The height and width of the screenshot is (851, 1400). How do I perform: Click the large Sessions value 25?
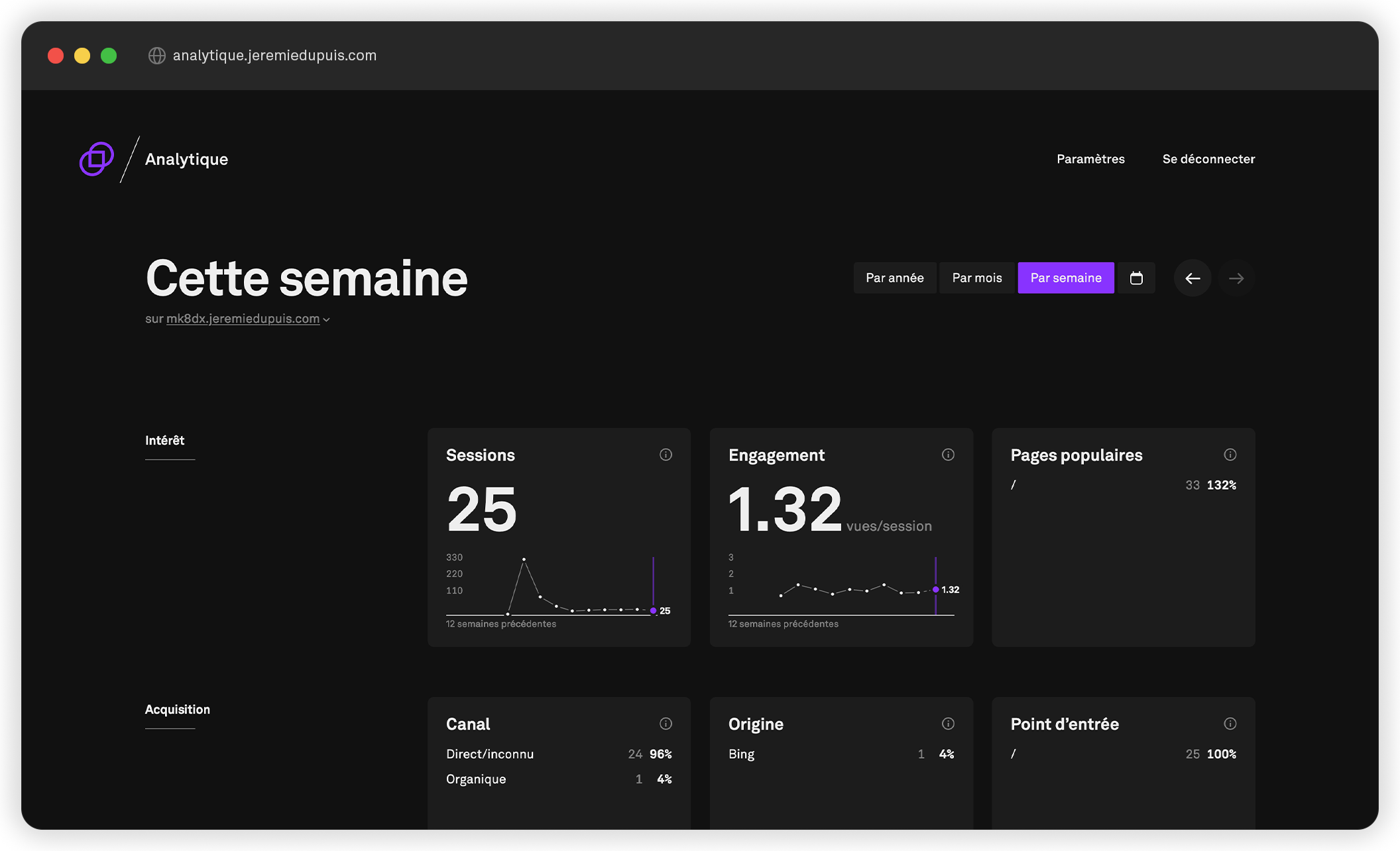pyautogui.click(x=482, y=509)
